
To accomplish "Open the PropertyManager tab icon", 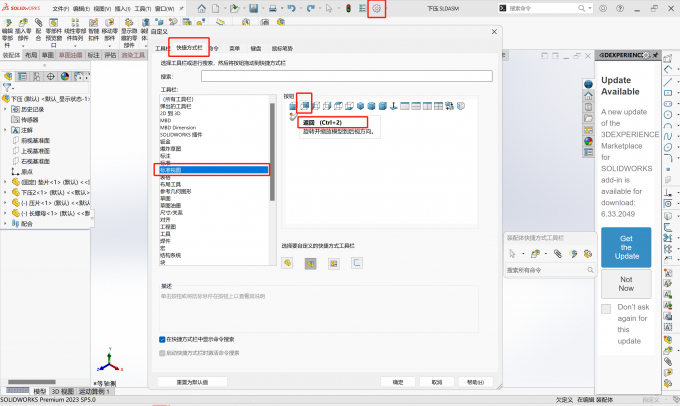I will point(22,76).
